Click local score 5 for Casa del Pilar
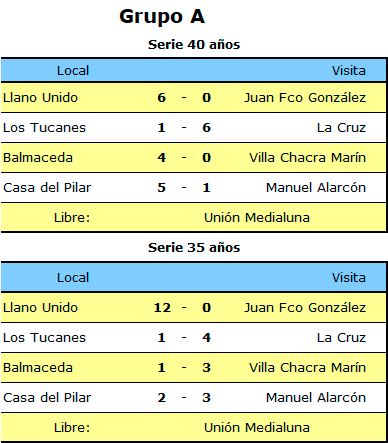The image size is (388, 443). [x=162, y=188]
